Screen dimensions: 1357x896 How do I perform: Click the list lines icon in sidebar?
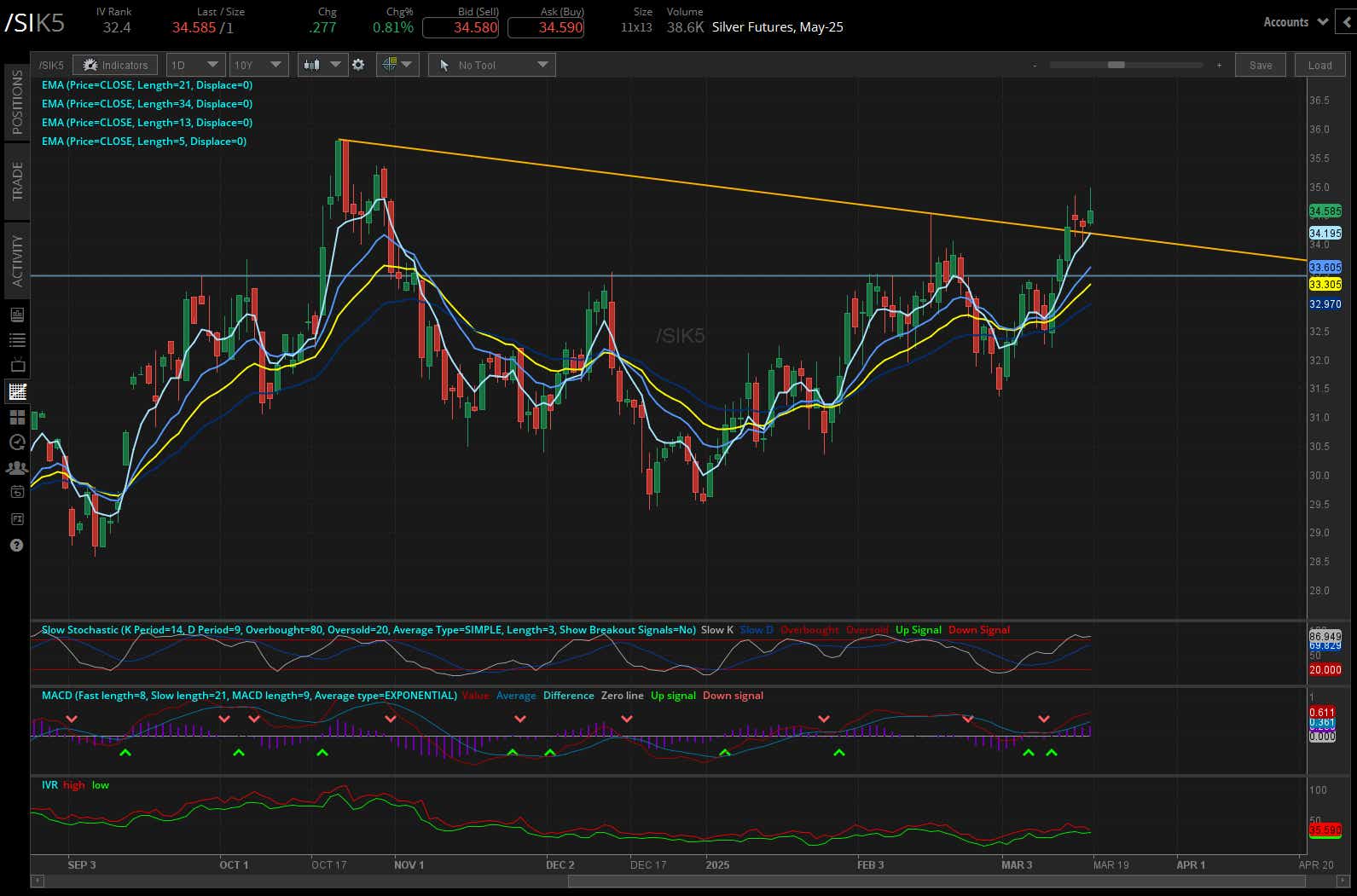tap(17, 340)
